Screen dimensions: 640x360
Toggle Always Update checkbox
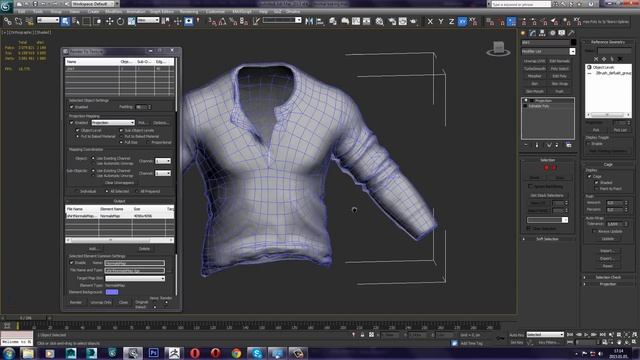tap(594, 231)
